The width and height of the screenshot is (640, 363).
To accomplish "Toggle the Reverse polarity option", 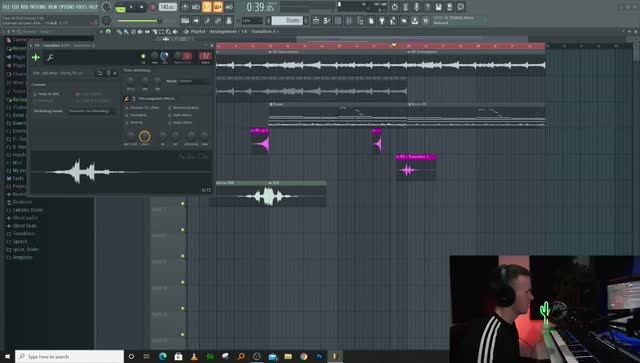I will 183,108.
